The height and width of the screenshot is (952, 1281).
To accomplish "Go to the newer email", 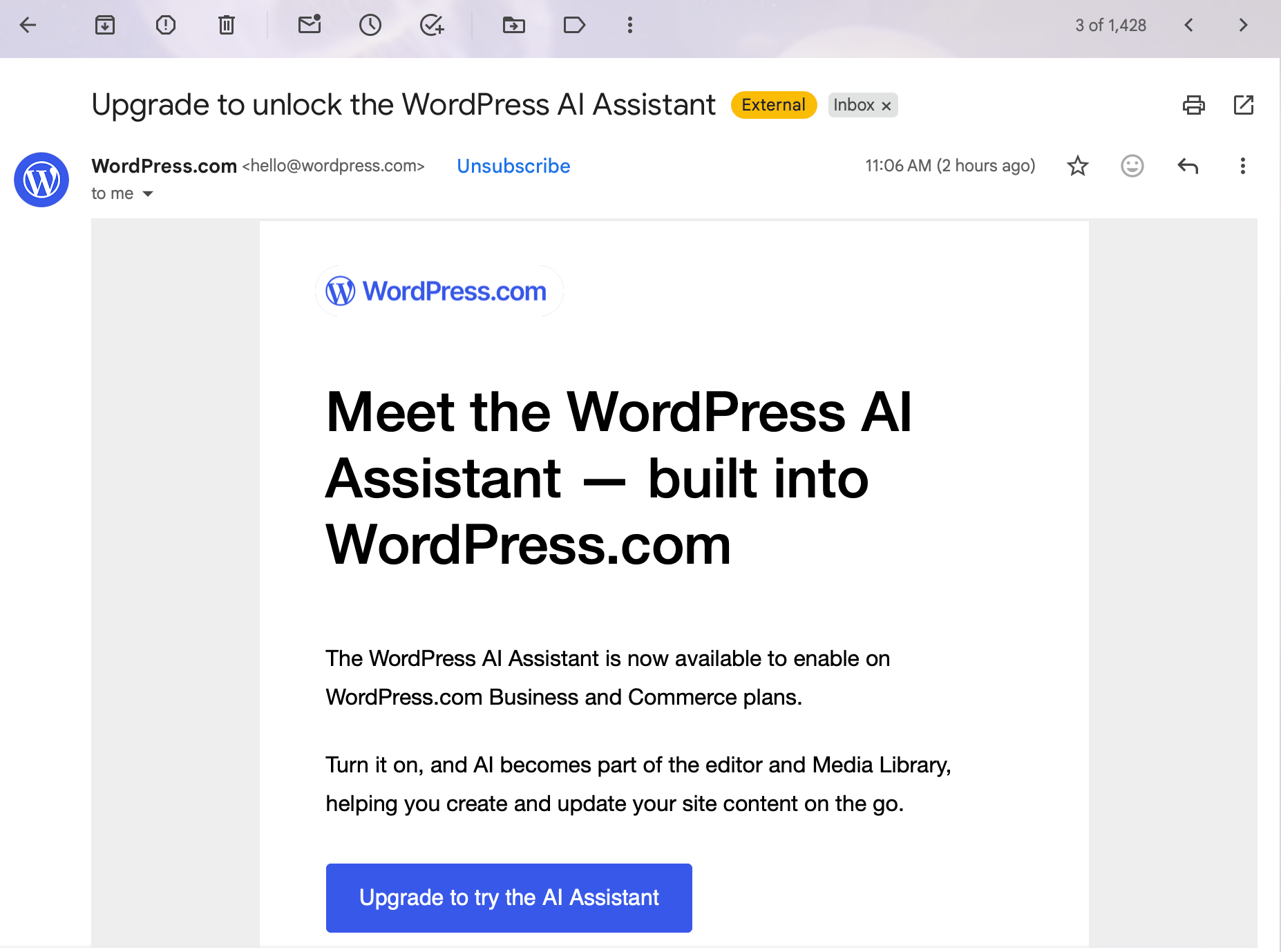I will pyautogui.click(x=1188, y=26).
